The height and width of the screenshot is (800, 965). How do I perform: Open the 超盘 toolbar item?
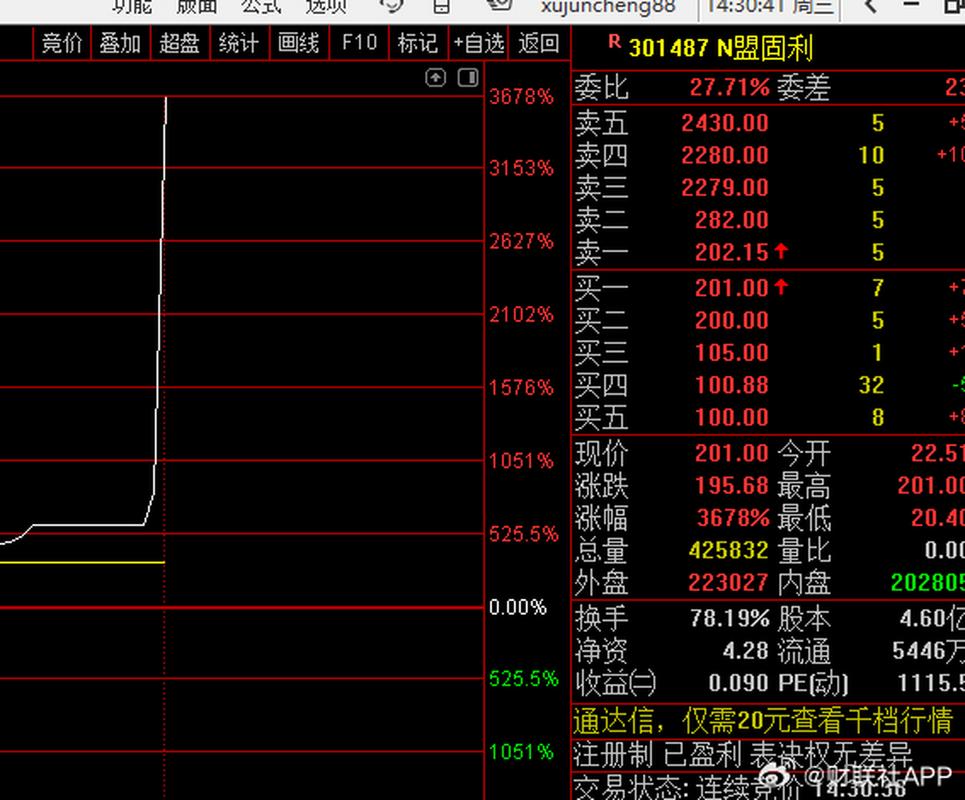point(180,43)
